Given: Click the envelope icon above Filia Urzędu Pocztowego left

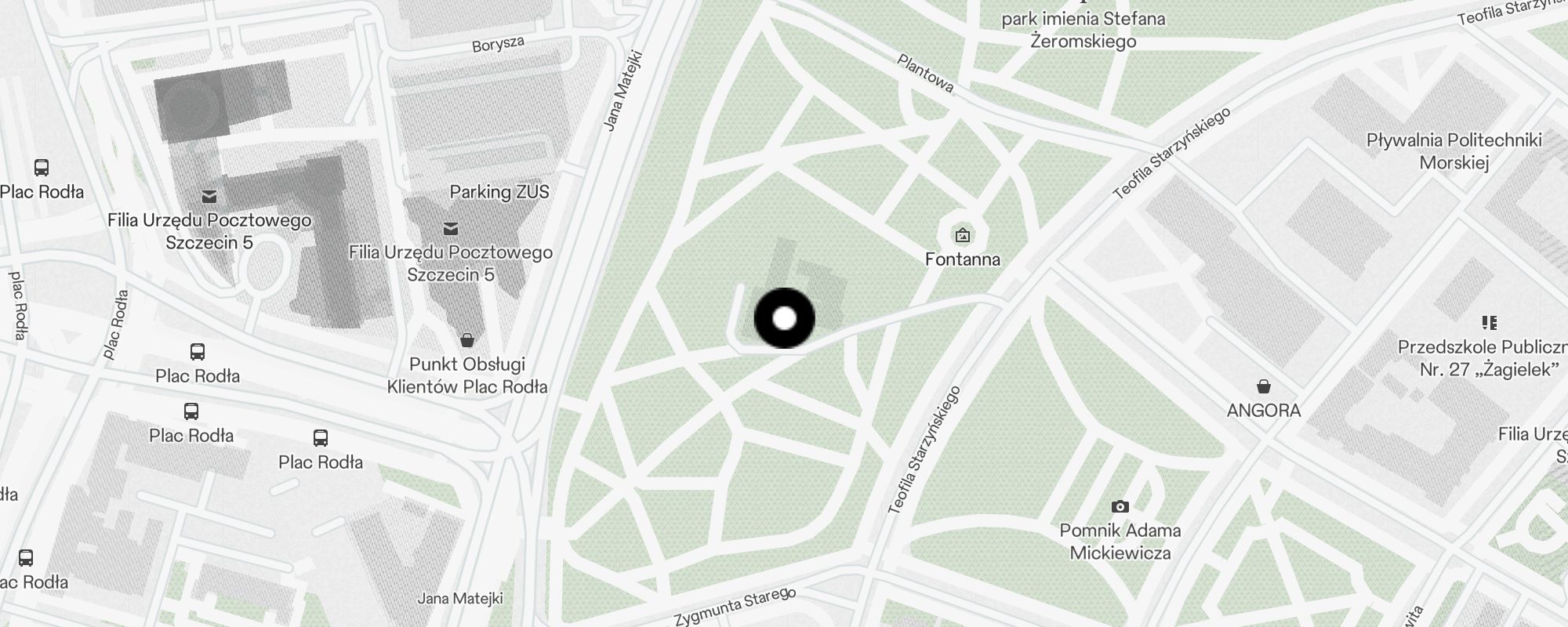Looking at the screenshot, I should [x=209, y=196].
